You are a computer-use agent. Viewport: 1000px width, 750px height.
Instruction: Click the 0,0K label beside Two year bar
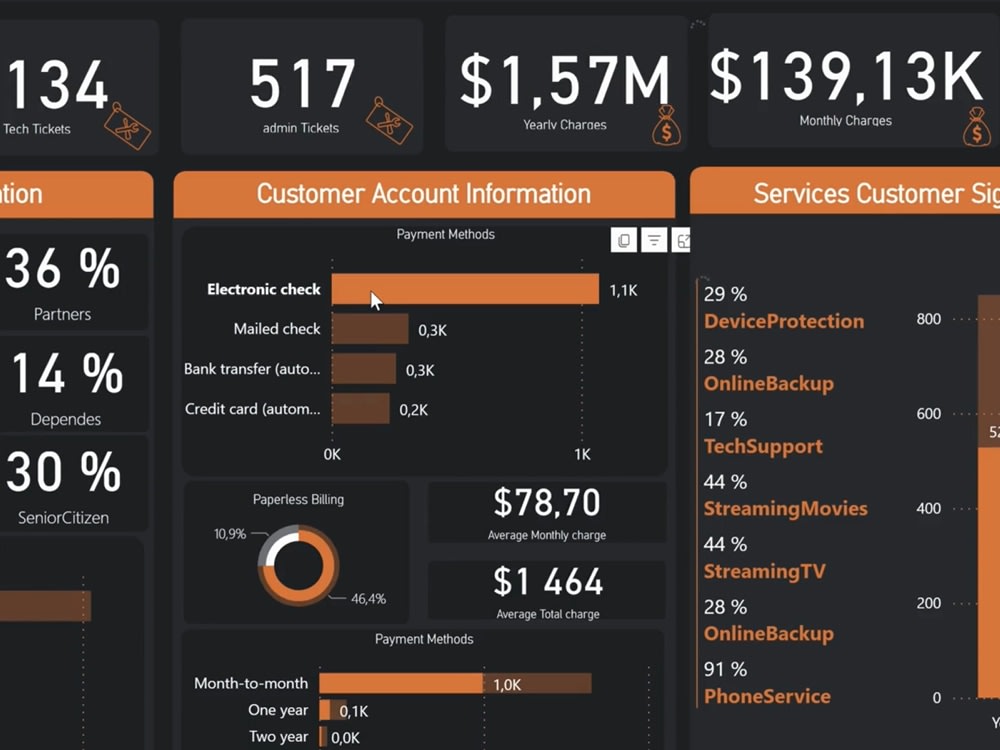pos(345,738)
